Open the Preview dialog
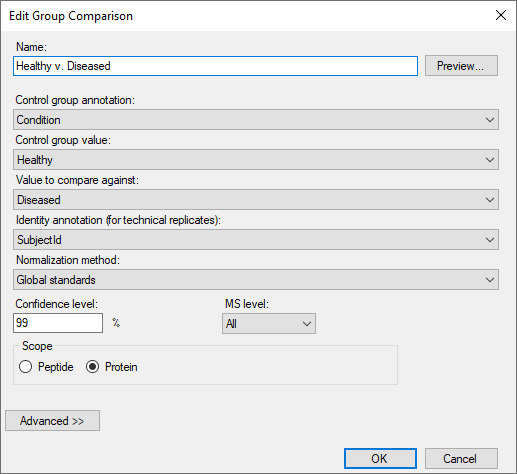The width and height of the screenshot is (517, 474). pyautogui.click(x=461, y=66)
